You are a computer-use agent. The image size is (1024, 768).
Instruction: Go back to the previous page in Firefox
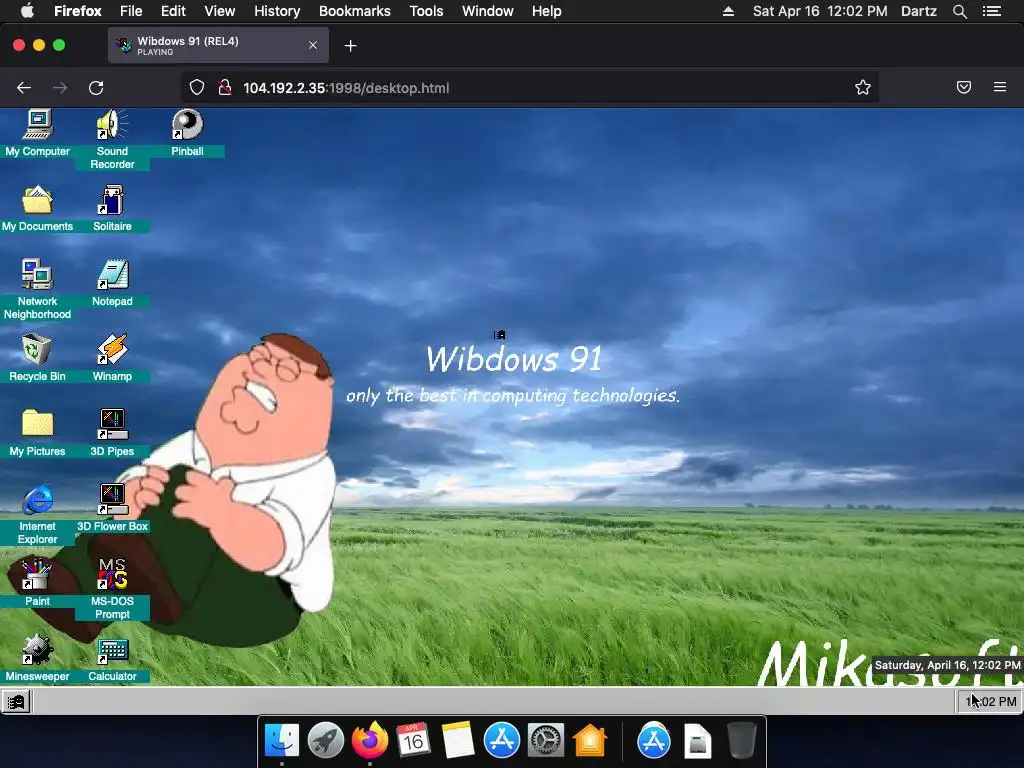(24, 88)
